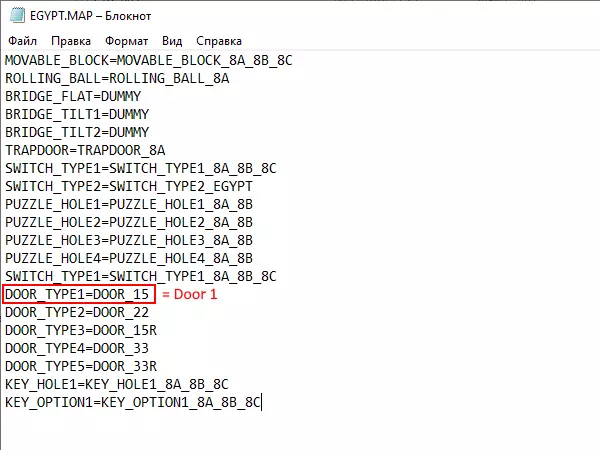Click the MOVABLE_BLOCK=MOVABLE_BLOCK_8A_8B_8C line

click(x=148, y=60)
